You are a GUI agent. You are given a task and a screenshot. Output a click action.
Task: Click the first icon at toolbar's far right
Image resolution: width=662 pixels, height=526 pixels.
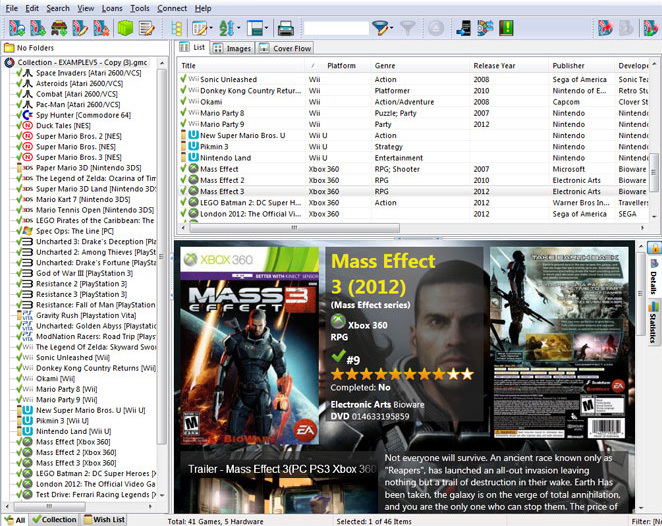pyautogui.click(x=605, y=28)
